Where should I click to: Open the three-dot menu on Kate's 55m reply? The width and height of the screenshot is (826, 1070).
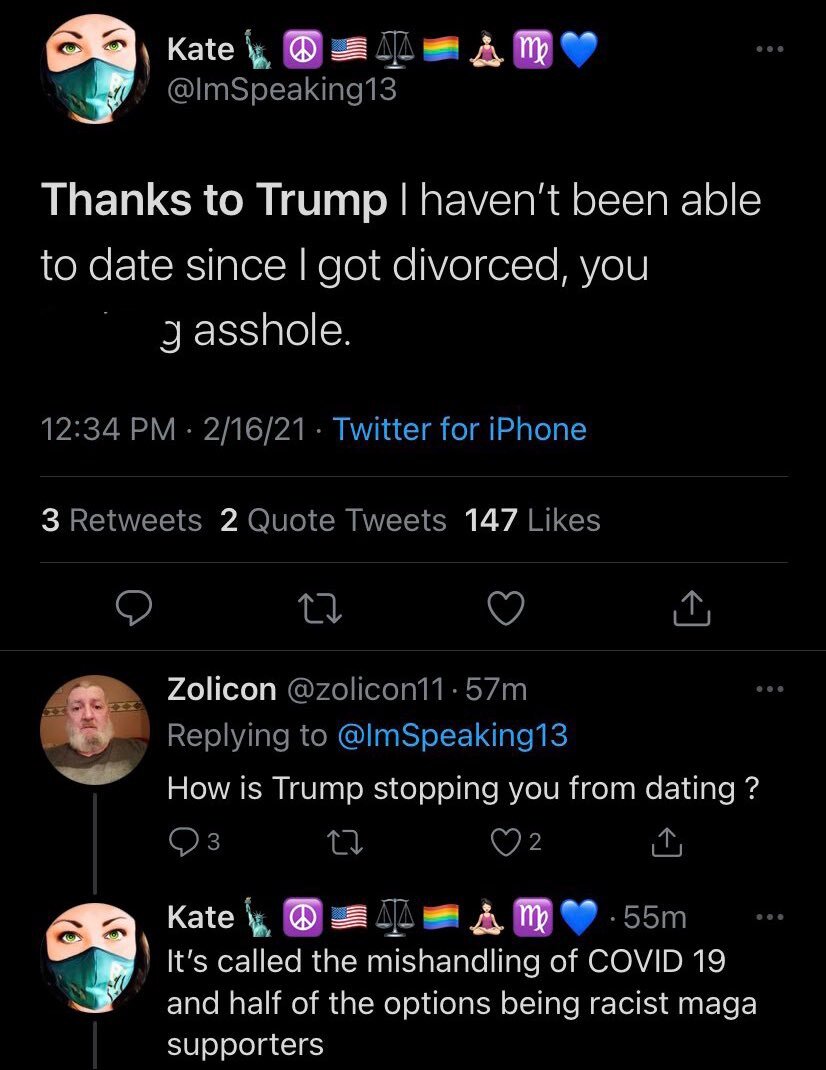[770, 916]
